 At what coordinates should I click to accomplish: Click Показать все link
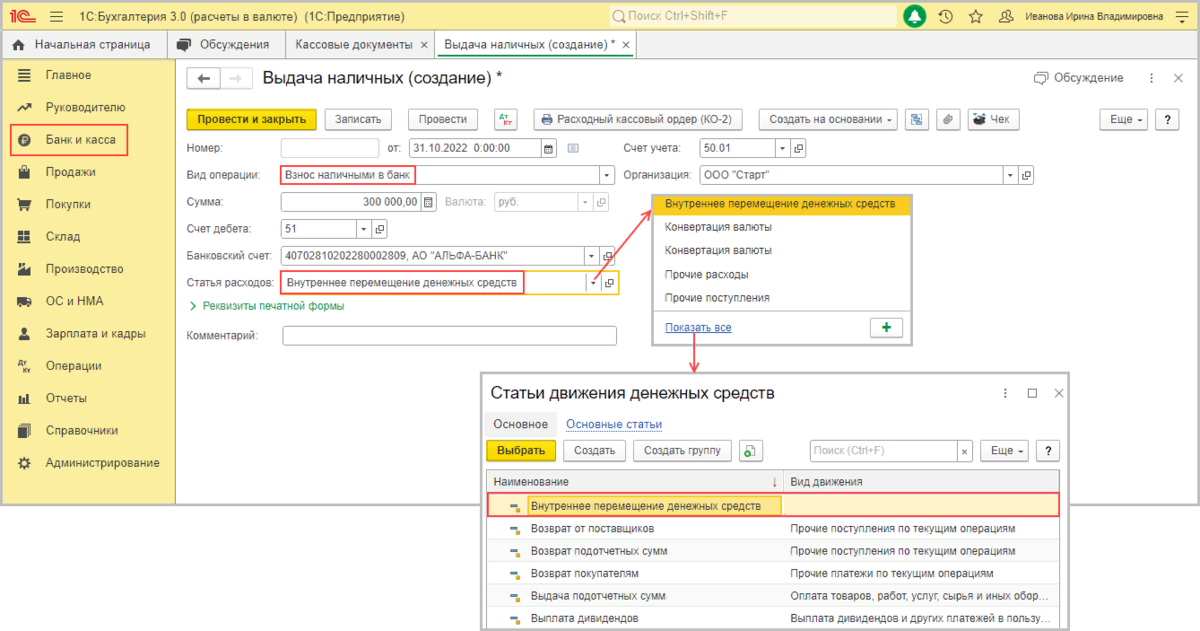click(x=698, y=327)
